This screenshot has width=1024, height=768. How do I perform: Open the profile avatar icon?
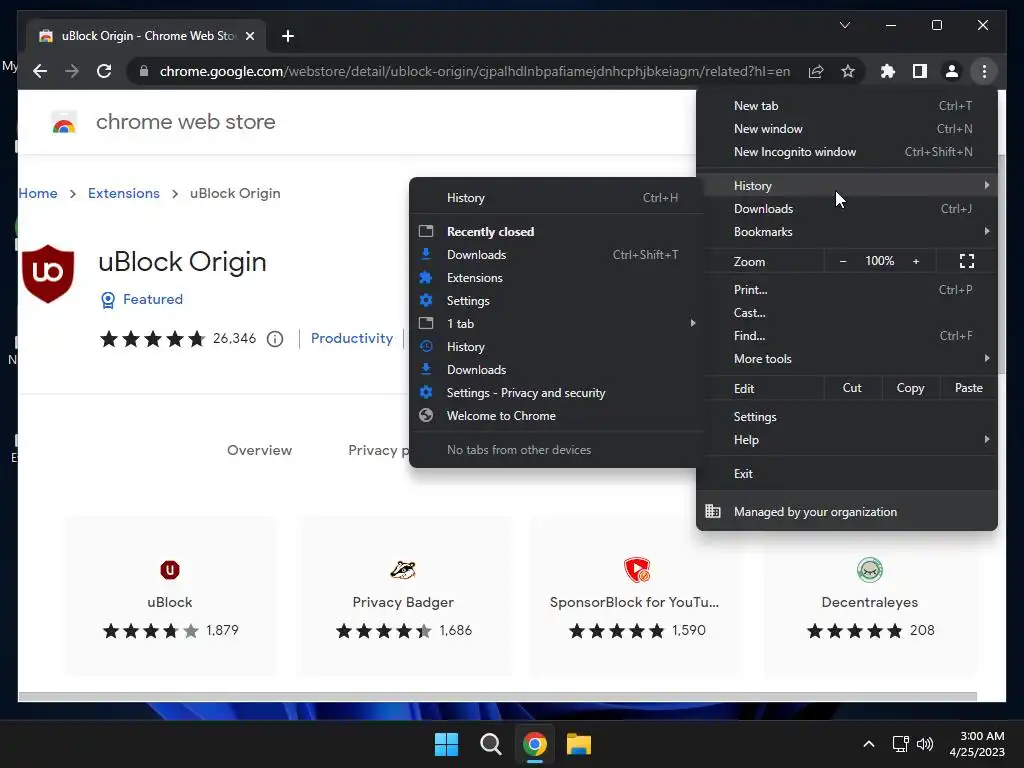pyautogui.click(x=952, y=71)
